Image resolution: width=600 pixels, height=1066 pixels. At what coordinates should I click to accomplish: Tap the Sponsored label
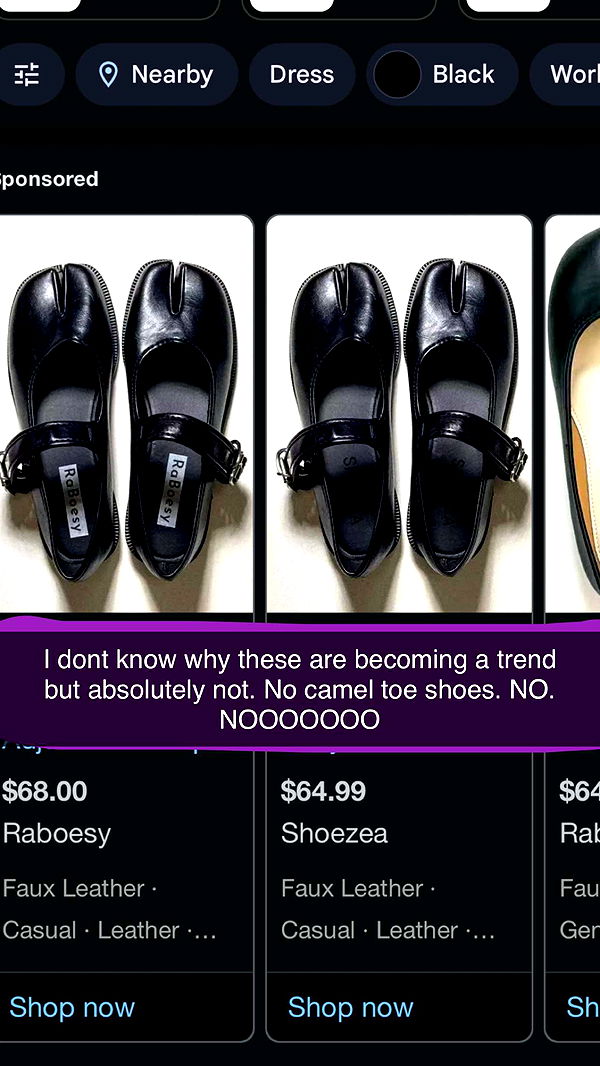click(48, 179)
